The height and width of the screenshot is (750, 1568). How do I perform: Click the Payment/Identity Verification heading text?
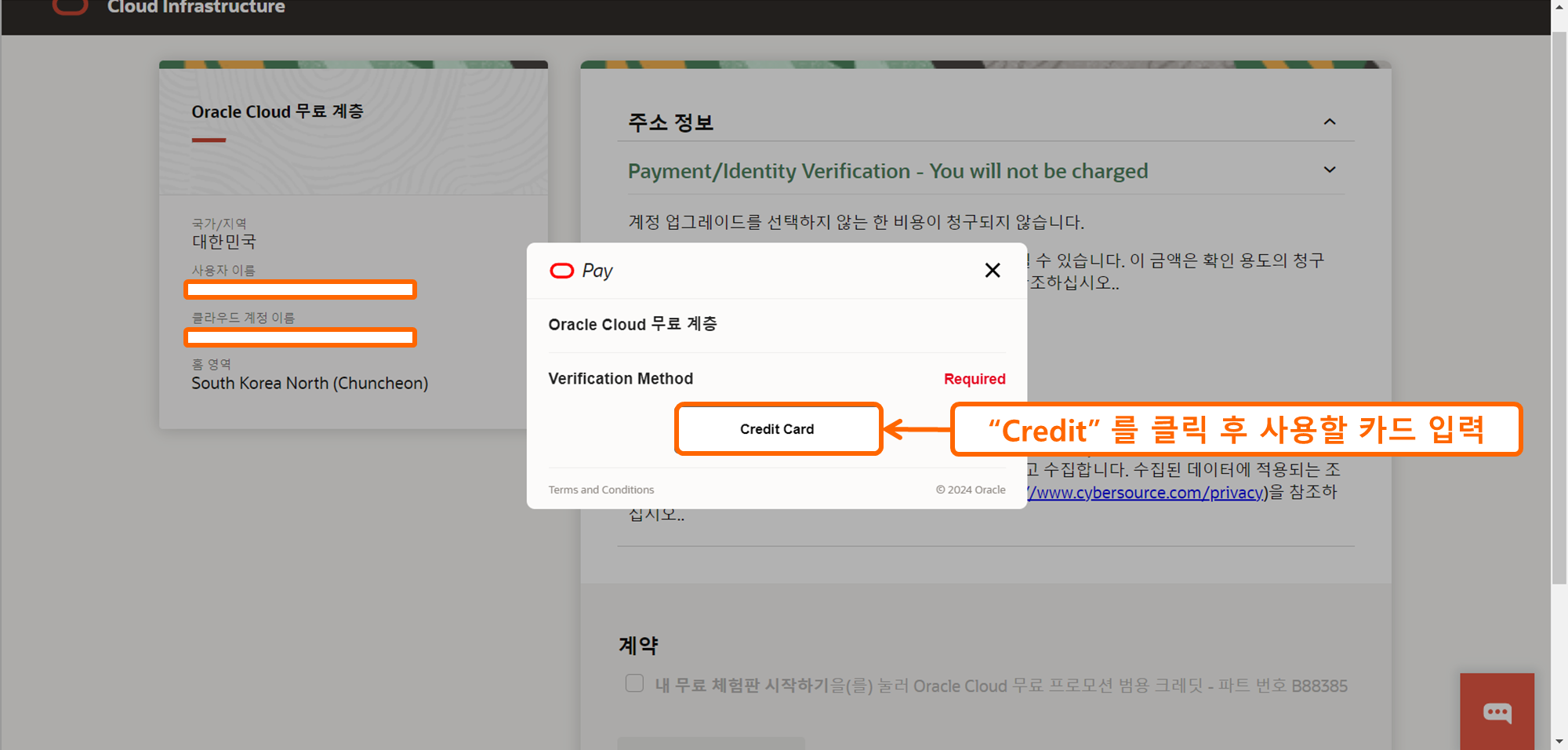887,171
